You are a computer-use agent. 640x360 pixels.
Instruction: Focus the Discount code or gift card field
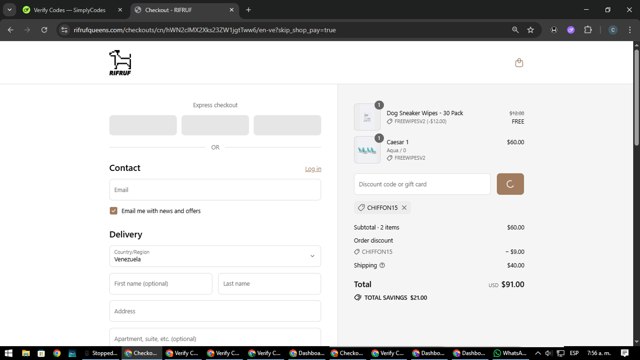[x=422, y=184]
